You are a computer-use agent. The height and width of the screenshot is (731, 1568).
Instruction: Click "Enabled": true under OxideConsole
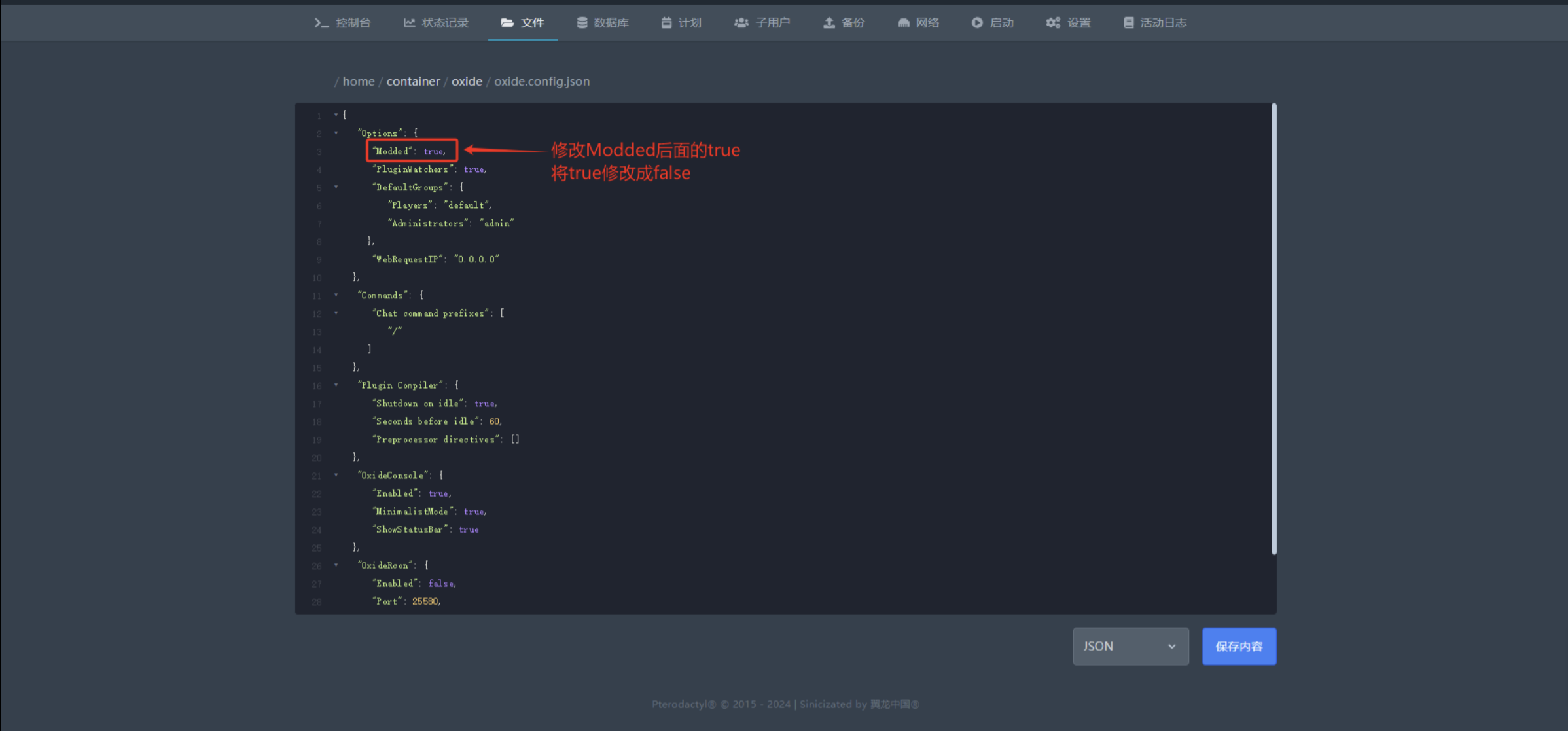click(412, 493)
